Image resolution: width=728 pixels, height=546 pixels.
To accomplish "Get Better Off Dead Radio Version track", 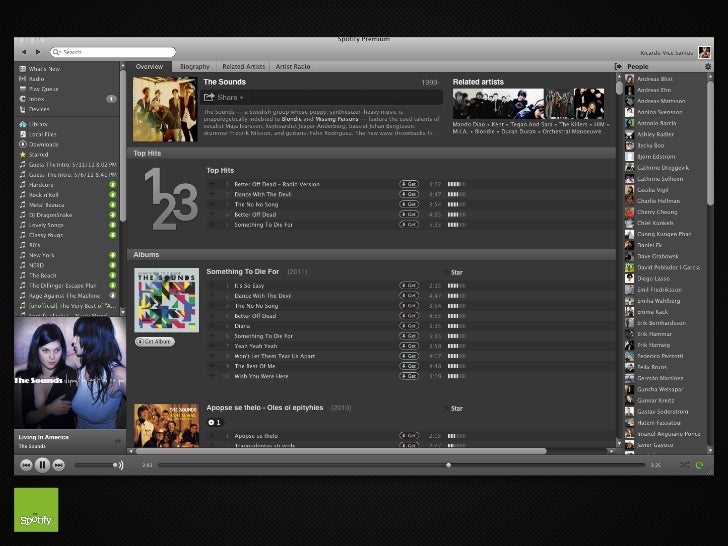I will pos(409,184).
